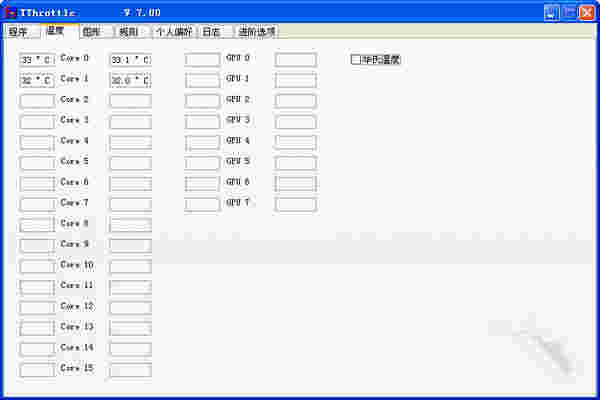
Task: Click the empty field right of Core 7
Action: pyautogui.click(x=130, y=204)
